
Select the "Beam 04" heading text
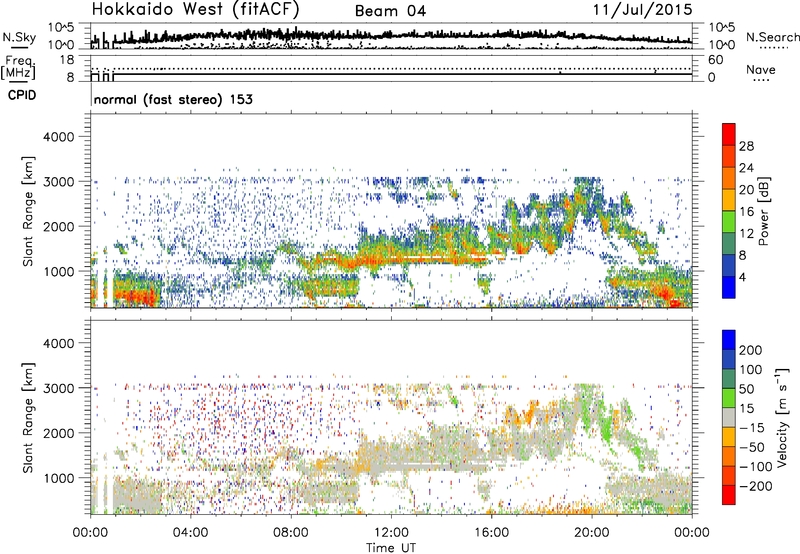point(390,11)
